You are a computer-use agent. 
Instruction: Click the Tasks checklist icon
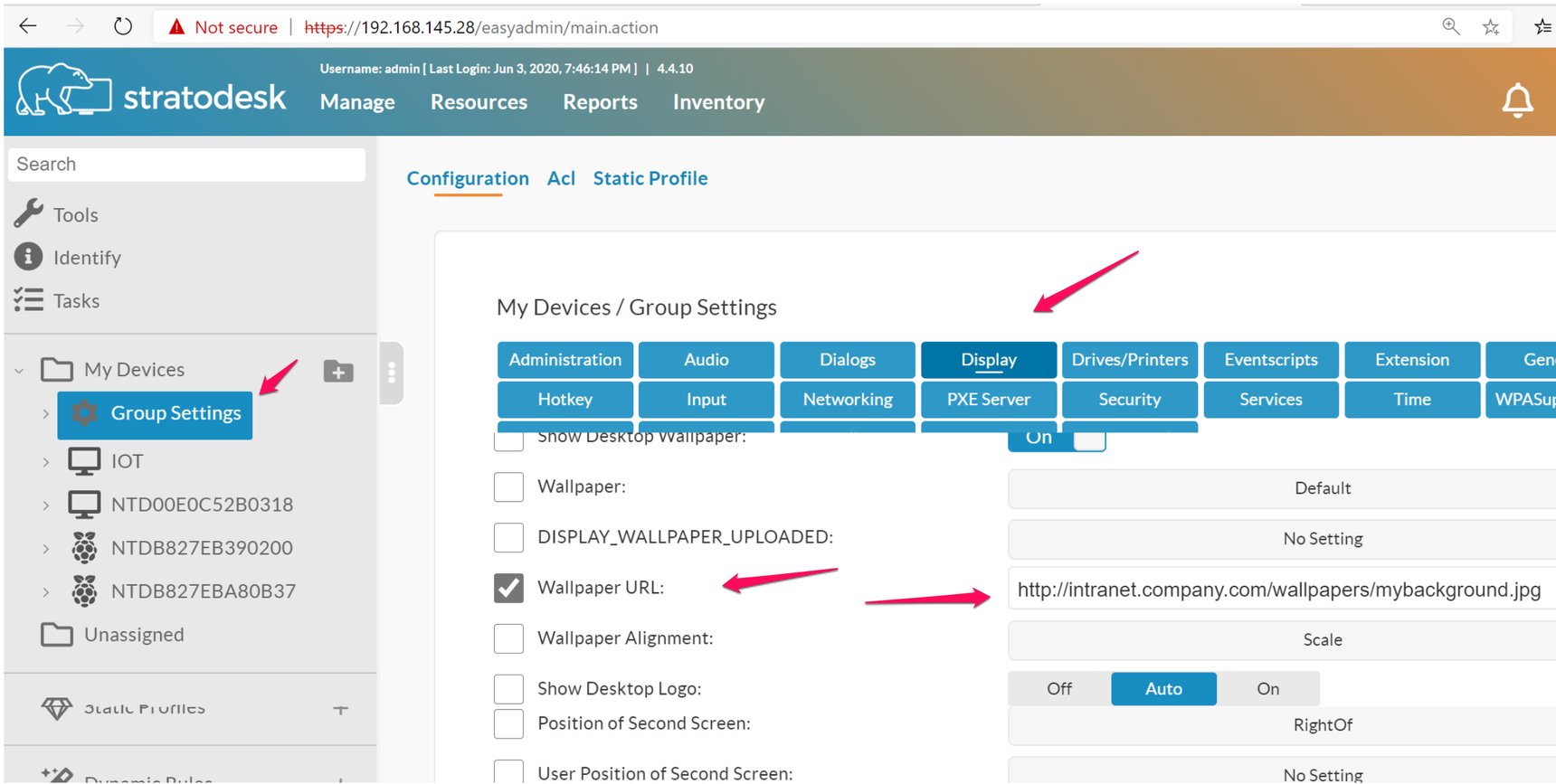[x=29, y=300]
